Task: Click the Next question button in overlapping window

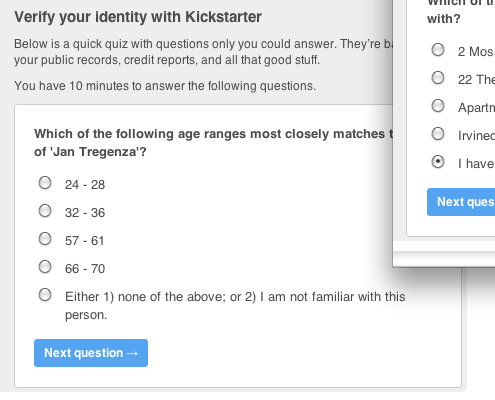Action: [461, 202]
